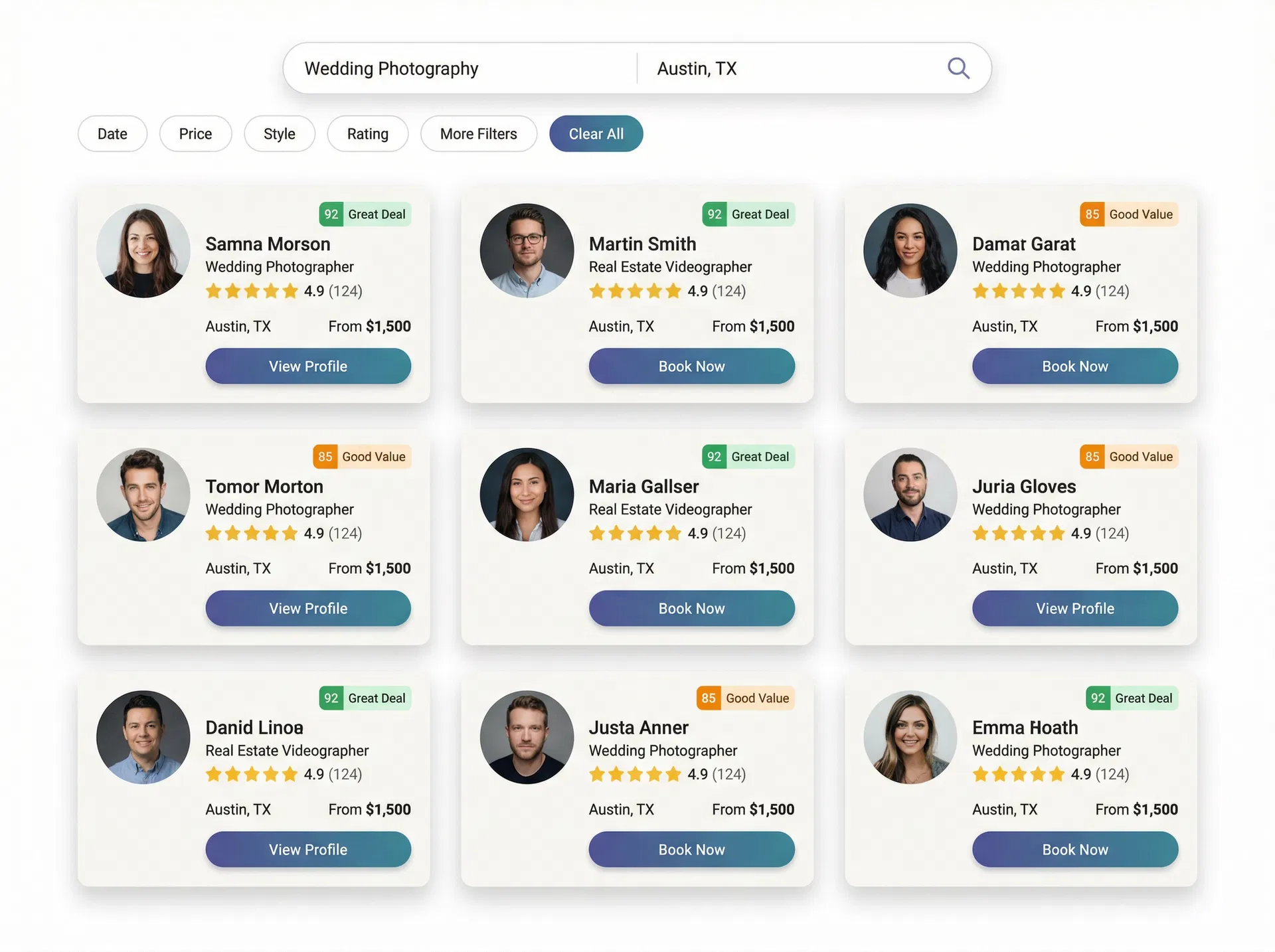Screen dimensions: 1275x952
Task: Expand the Style filter options
Action: tap(280, 134)
